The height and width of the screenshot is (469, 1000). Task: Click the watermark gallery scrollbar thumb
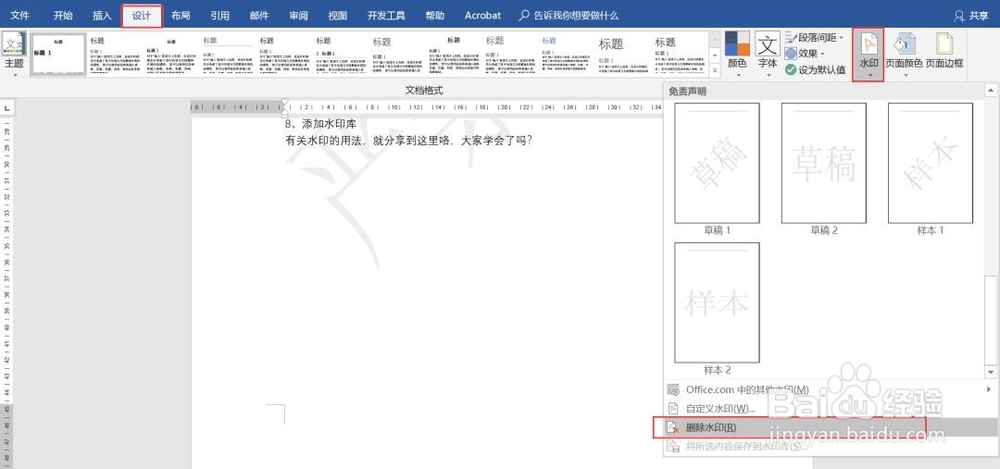[x=990, y=319]
